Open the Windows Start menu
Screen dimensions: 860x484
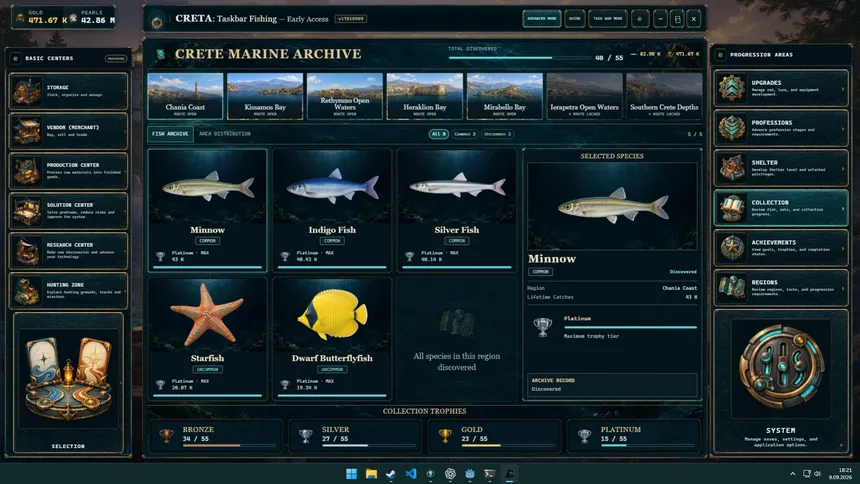click(x=352, y=474)
